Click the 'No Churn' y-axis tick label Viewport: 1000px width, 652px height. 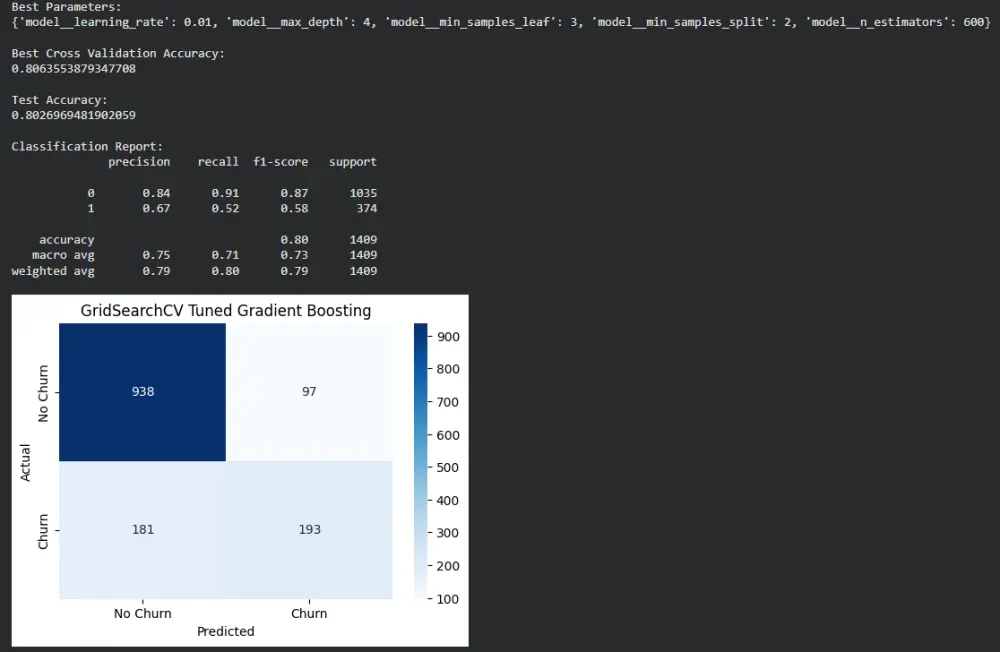click(43, 393)
